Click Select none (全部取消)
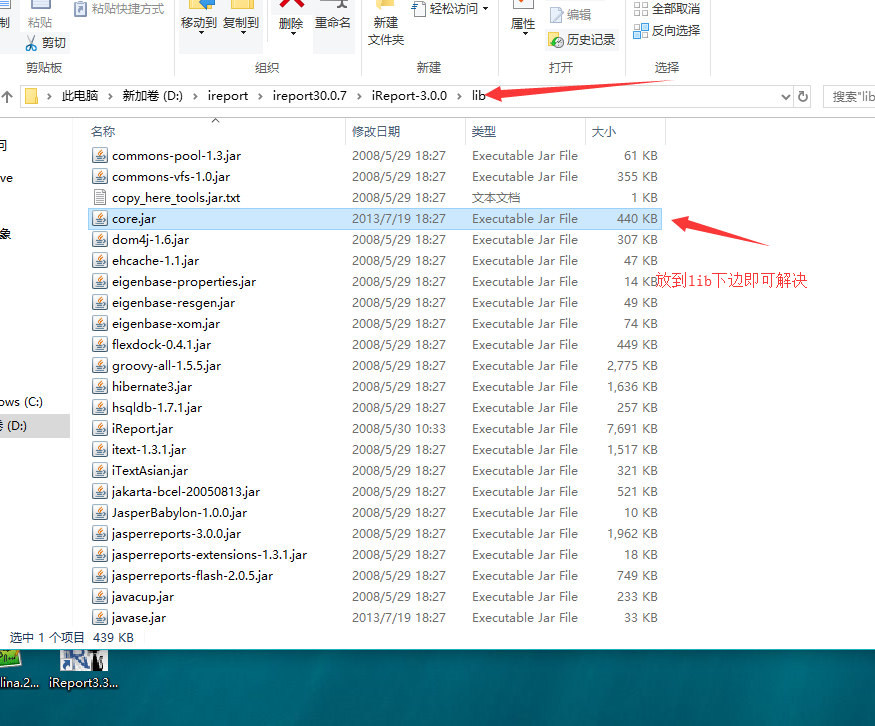Viewport: 875px width, 726px height. (x=667, y=9)
